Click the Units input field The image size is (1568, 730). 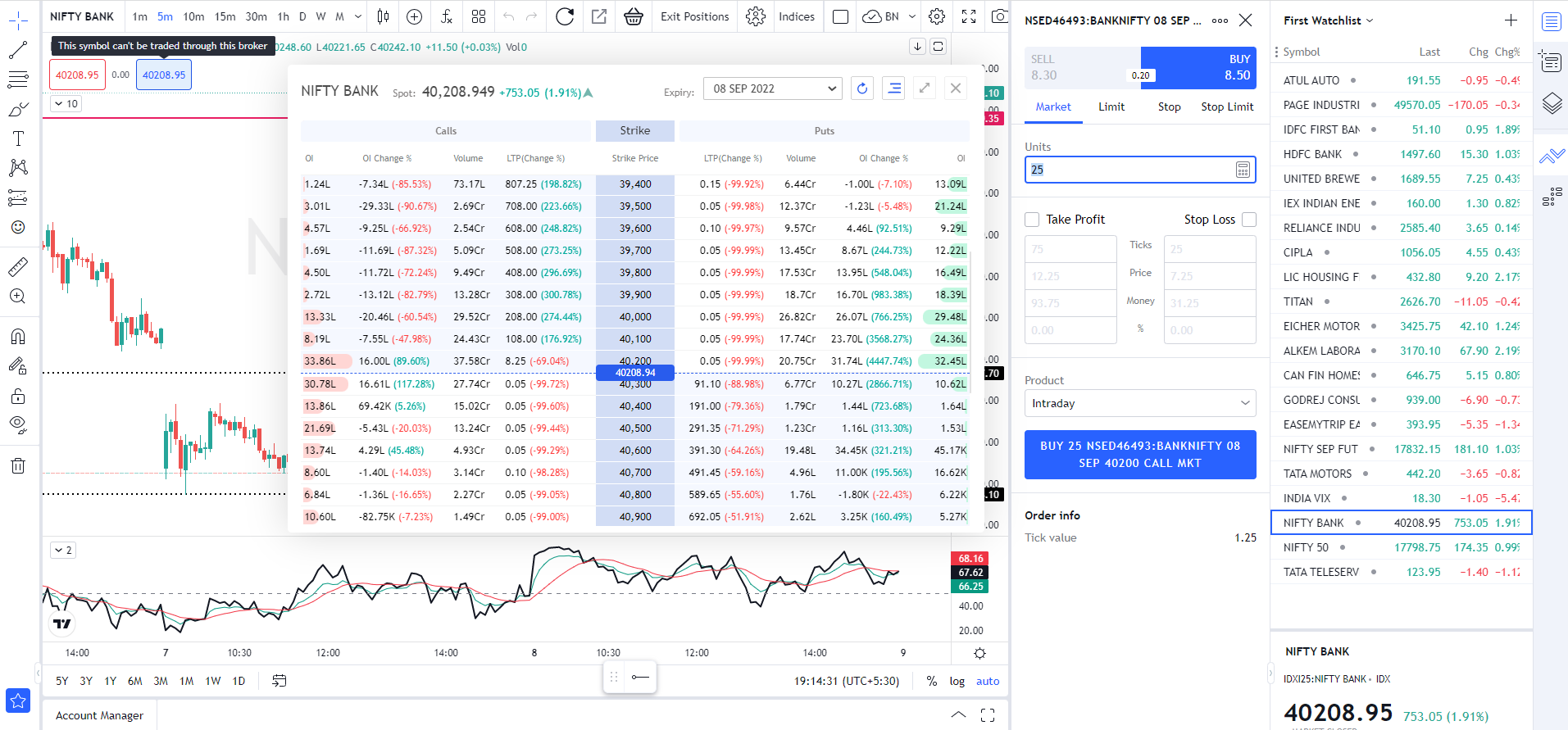[x=1140, y=170]
